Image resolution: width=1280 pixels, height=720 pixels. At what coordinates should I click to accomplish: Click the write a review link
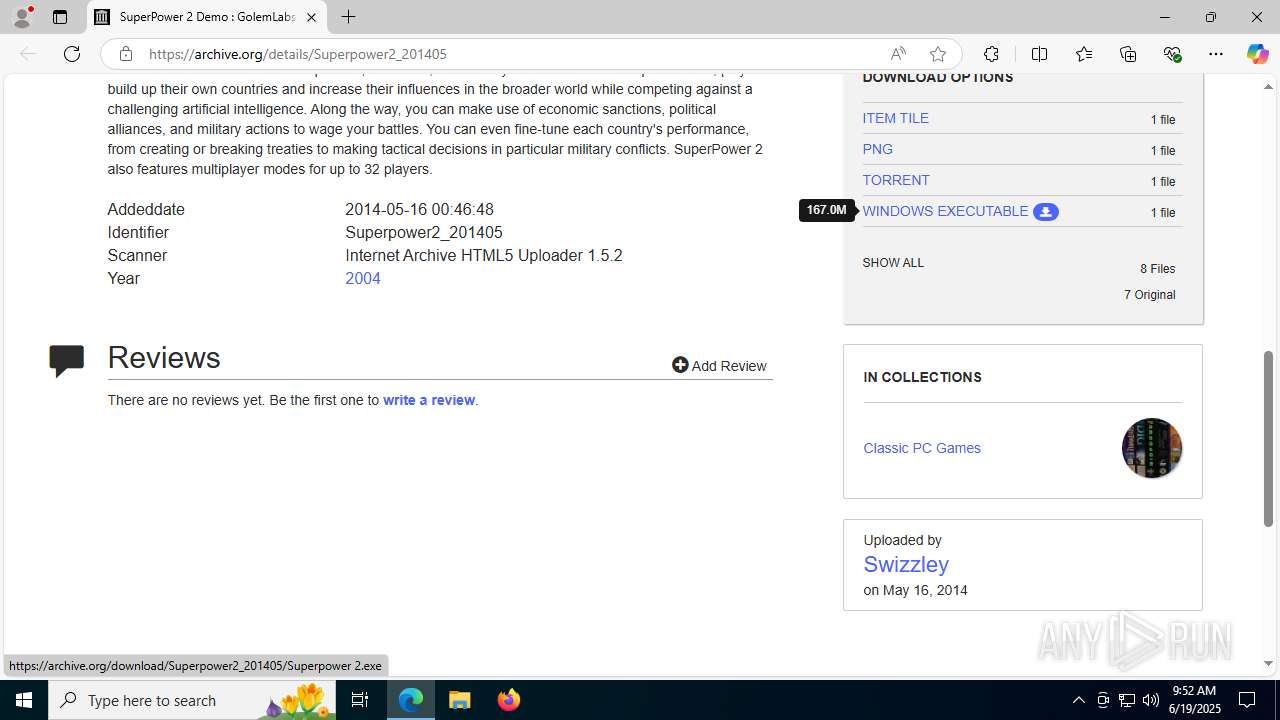[x=429, y=400]
